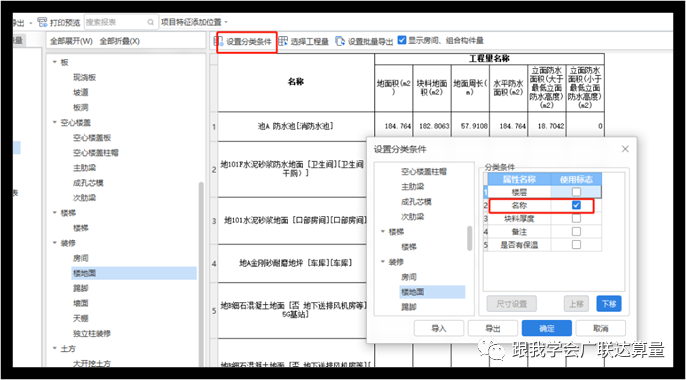Click 全部展开(W) to expand all

click(71, 41)
